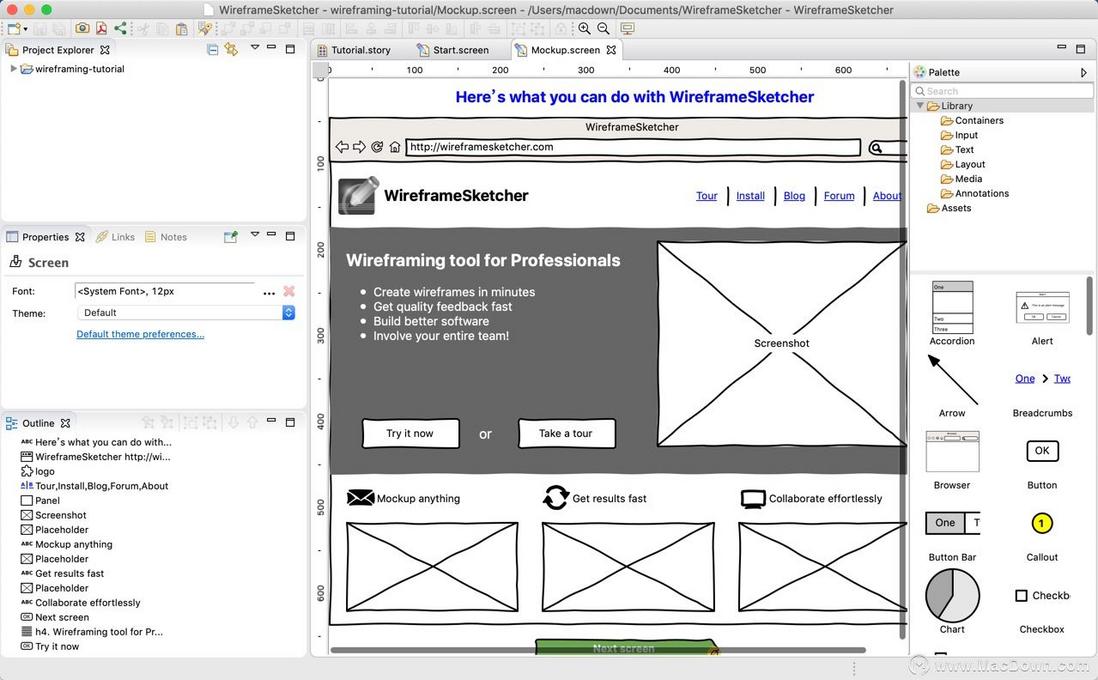Click the Try it now mockup button

point(410,433)
